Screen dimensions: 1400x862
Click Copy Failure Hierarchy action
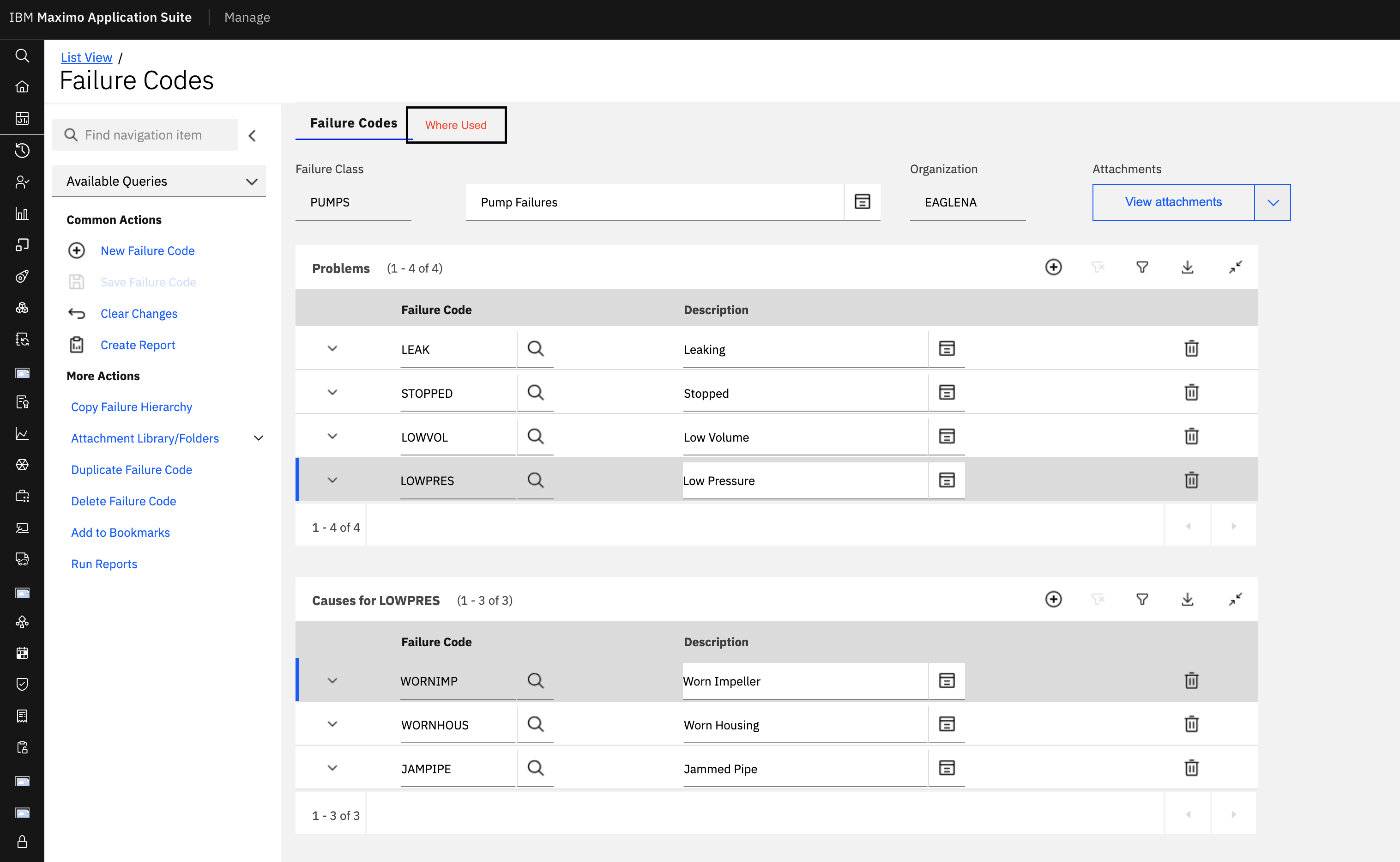pos(132,407)
